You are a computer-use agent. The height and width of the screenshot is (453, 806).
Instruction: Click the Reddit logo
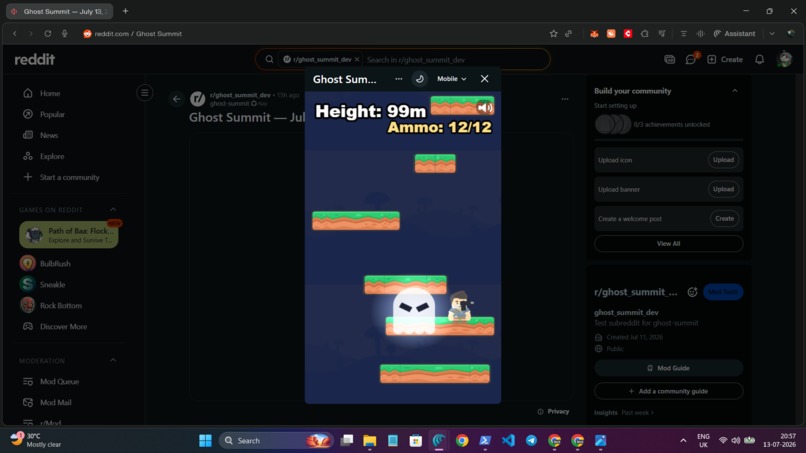[34, 60]
